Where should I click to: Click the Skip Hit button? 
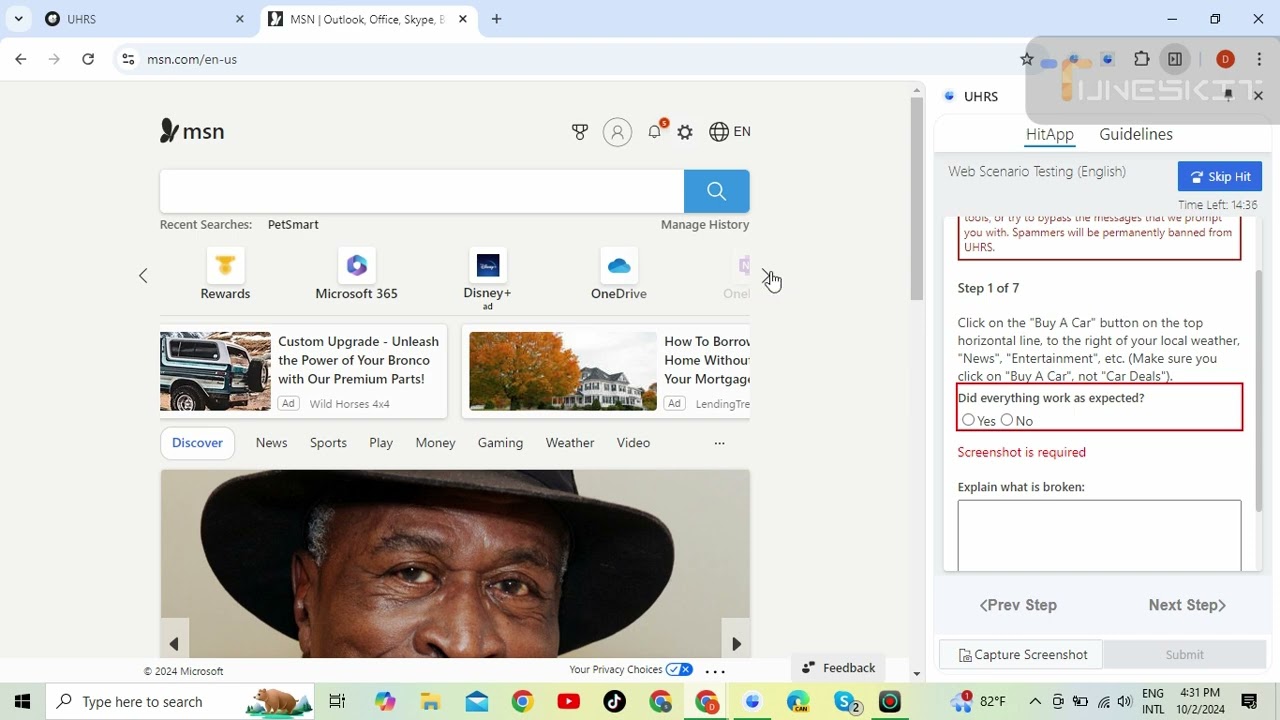tap(1220, 177)
